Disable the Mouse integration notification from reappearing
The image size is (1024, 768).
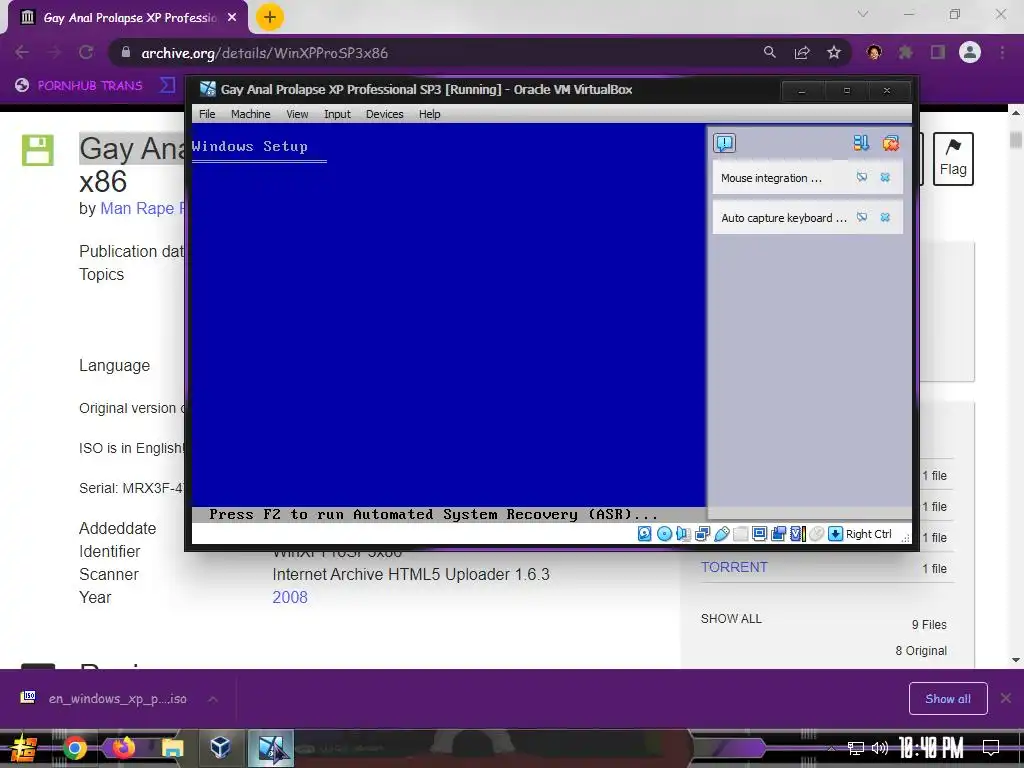click(x=862, y=177)
